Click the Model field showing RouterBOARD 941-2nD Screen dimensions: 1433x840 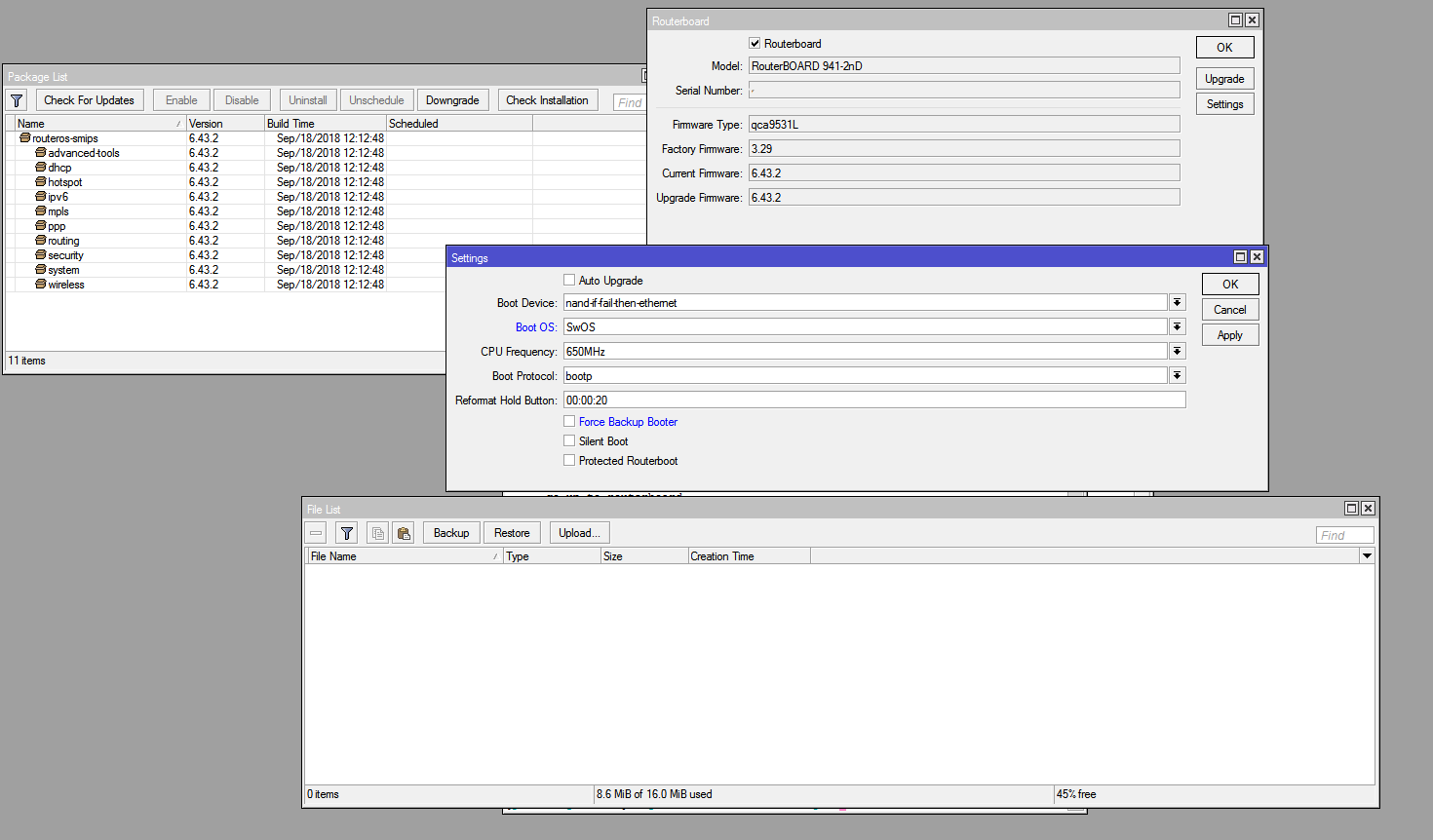(x=964, y=66)
